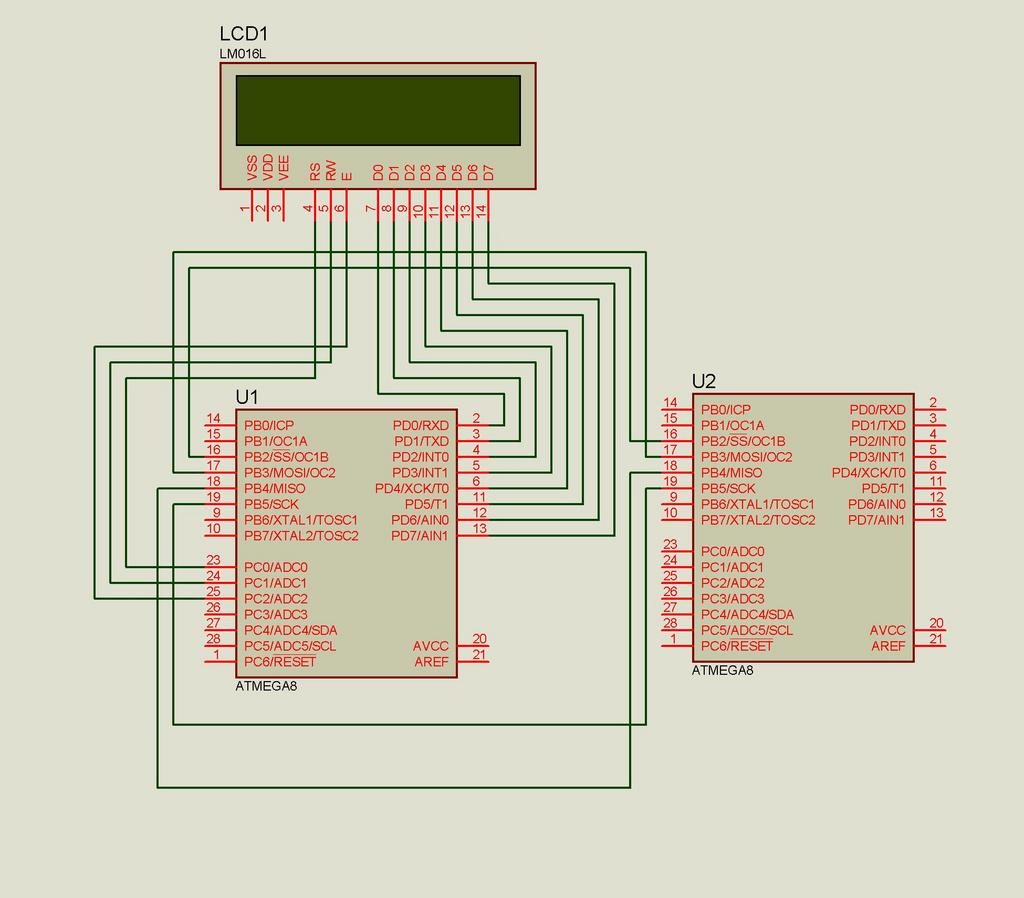Select PB2/SS/OC1B pin label on U1
This screenshot has width=1024, height=898.
click(286, 457)
